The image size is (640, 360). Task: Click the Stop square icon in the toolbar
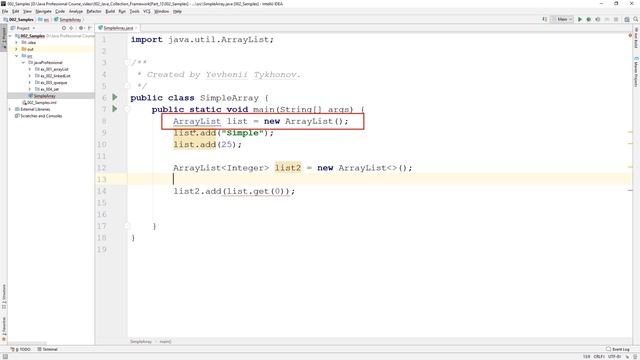tap(616, 19)
